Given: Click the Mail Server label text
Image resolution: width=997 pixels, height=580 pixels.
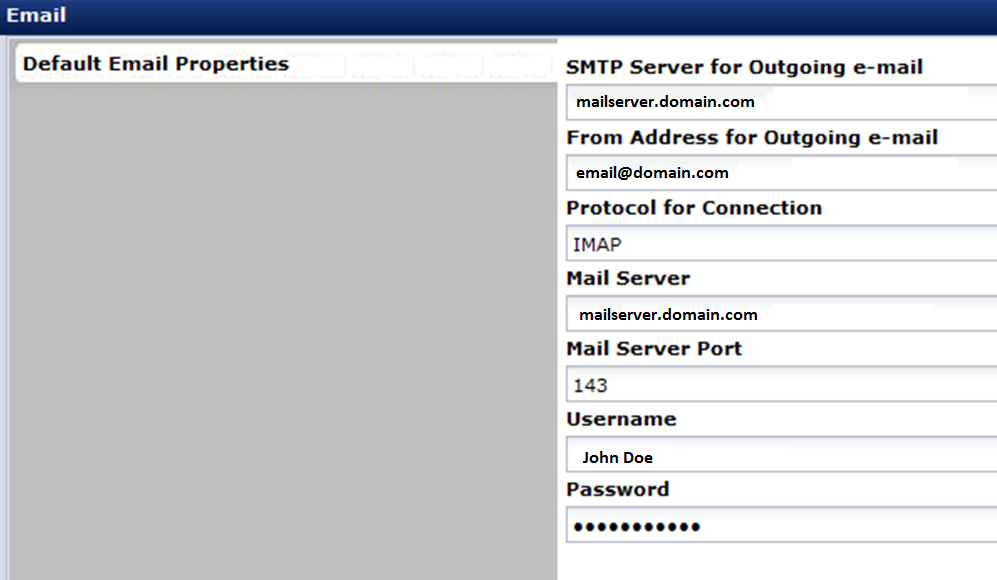Looking at the screenshot, I should 628,278.
